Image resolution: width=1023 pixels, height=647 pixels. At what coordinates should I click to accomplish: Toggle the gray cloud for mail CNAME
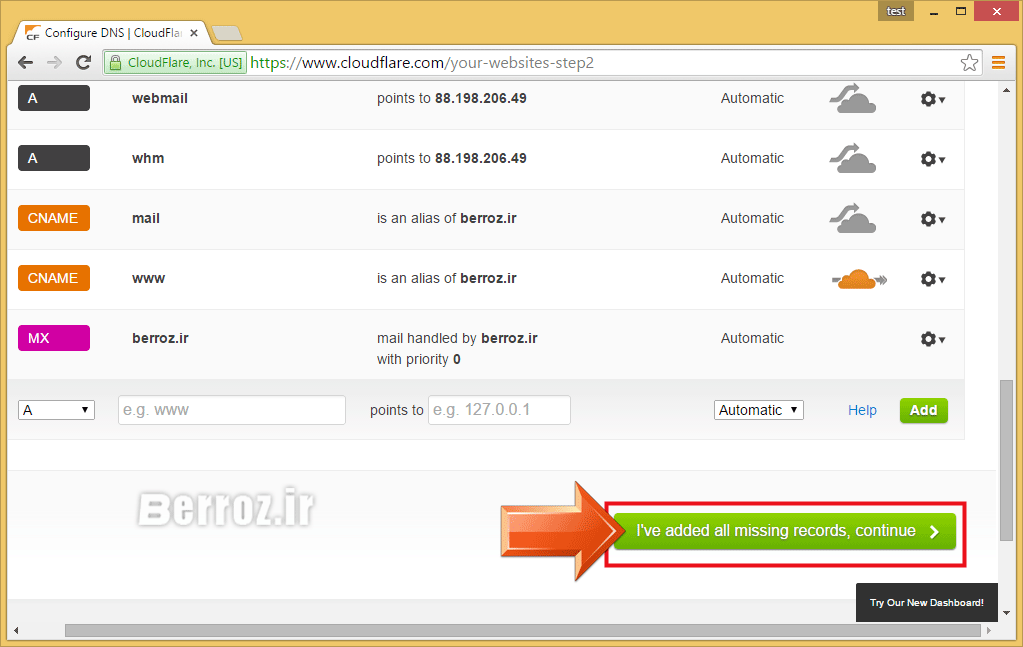pos(852,219)
